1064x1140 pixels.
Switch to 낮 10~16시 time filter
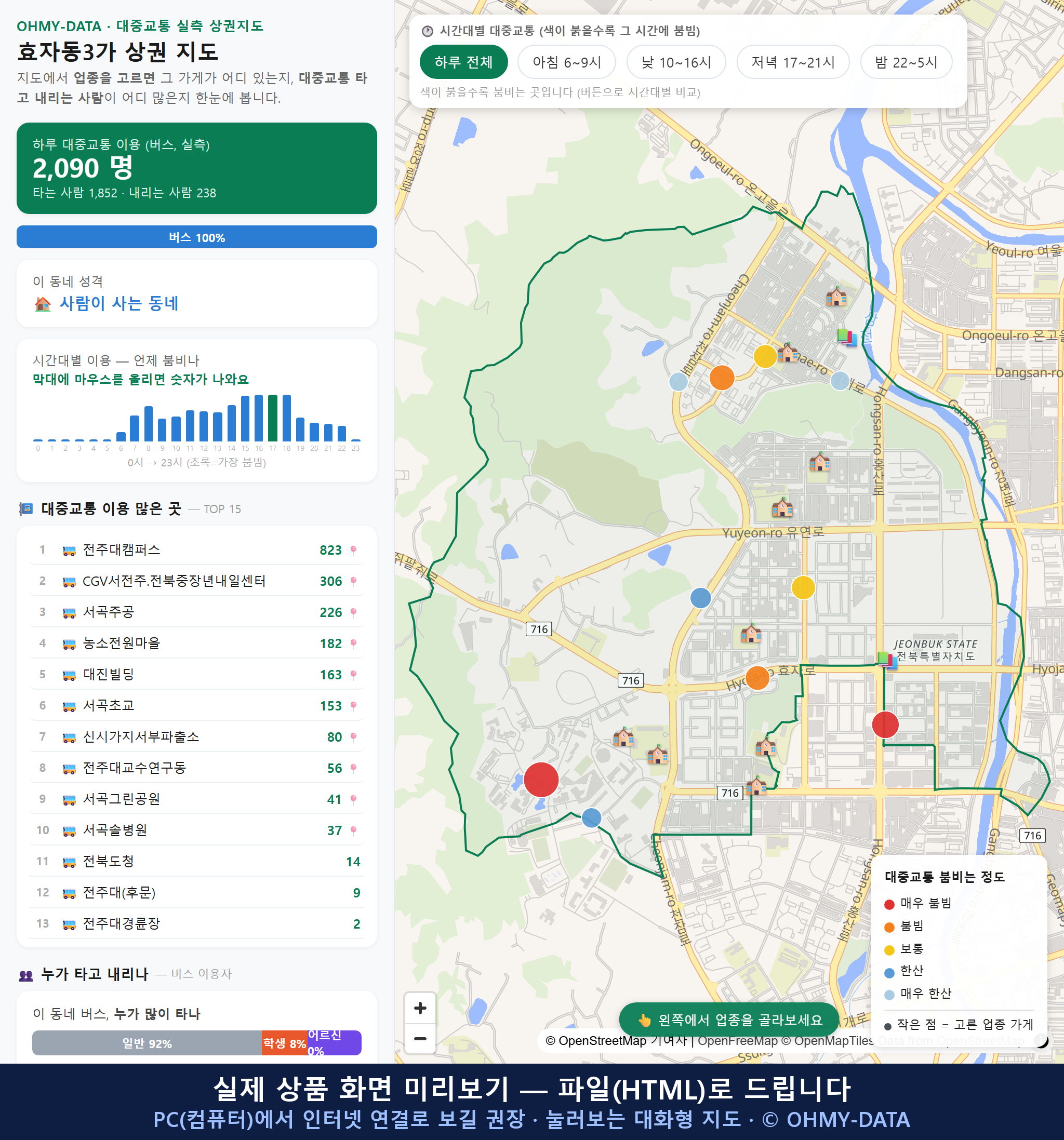coord(676,62)
